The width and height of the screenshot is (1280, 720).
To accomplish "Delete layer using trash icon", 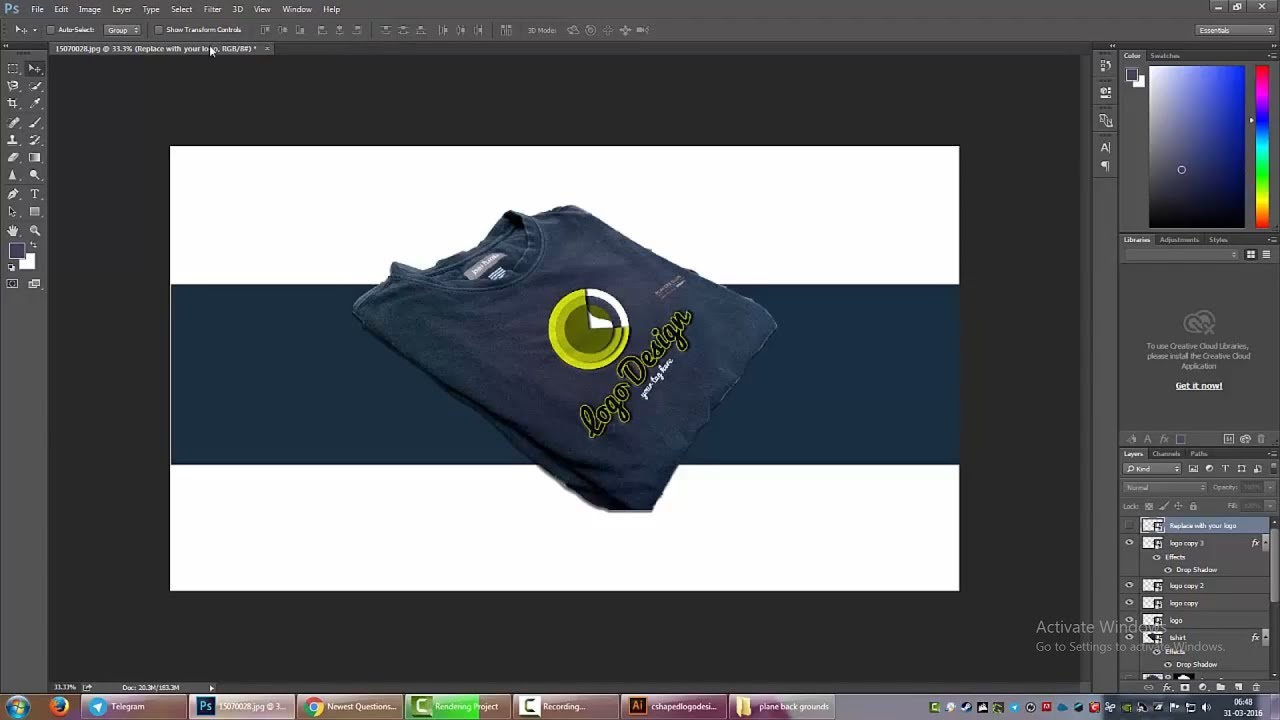I will pos(1256,688).
